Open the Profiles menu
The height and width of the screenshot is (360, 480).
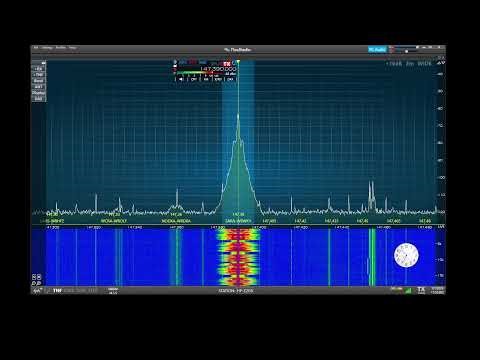[61, 48]
